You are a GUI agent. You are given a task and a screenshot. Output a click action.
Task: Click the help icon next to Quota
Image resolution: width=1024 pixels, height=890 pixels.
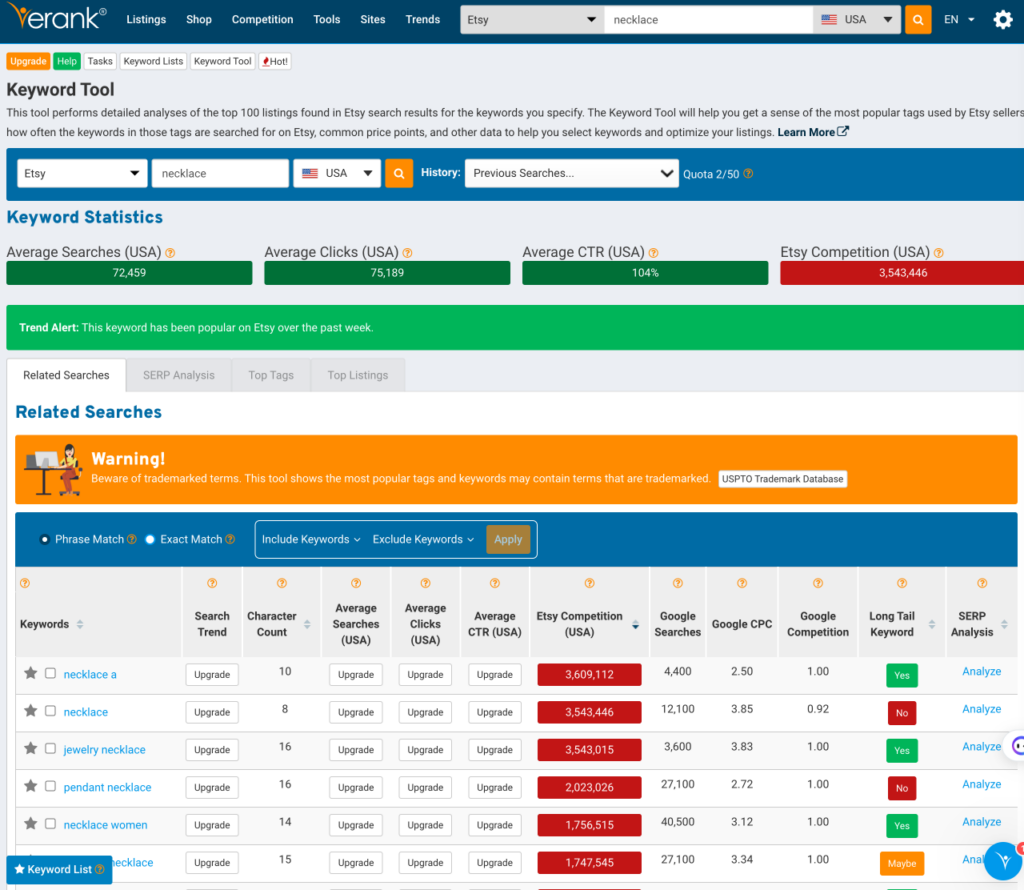747,174
